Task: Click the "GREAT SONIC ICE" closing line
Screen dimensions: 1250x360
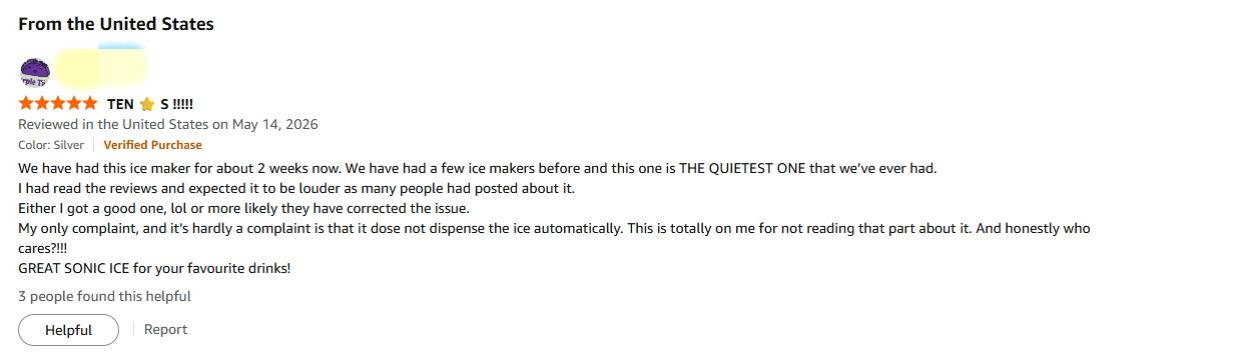Action: point(154,268)
